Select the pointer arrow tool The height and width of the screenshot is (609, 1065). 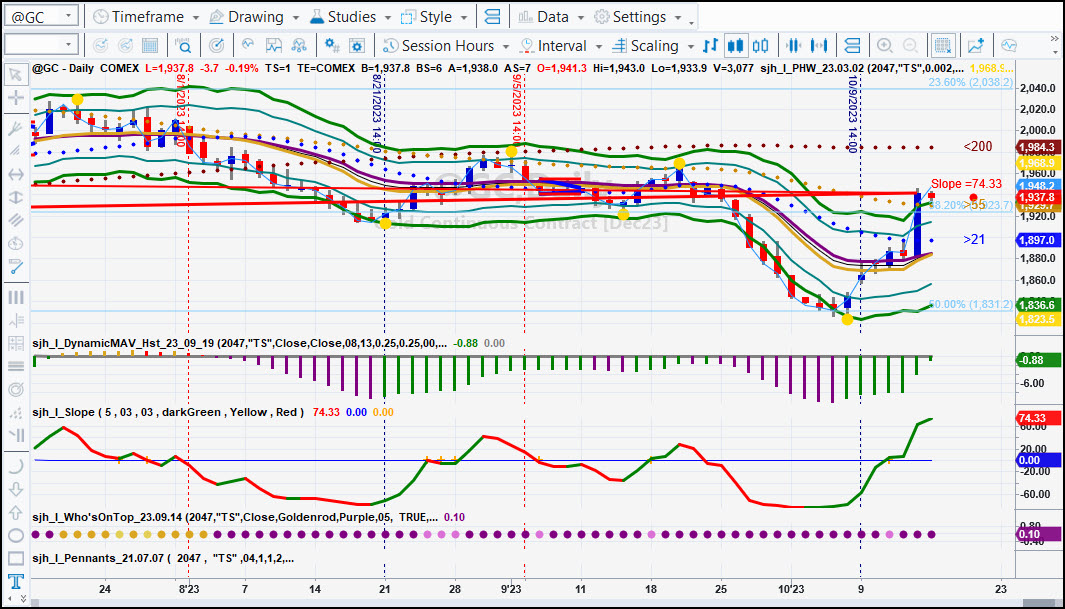[16, 74]
